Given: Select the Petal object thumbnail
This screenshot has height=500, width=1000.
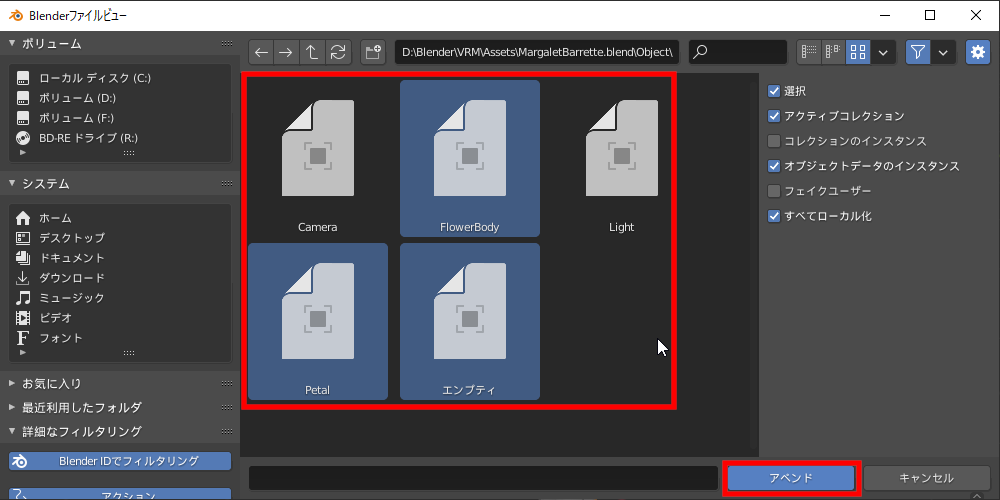Looking at the screenshot, I should (x=318, y=321).
